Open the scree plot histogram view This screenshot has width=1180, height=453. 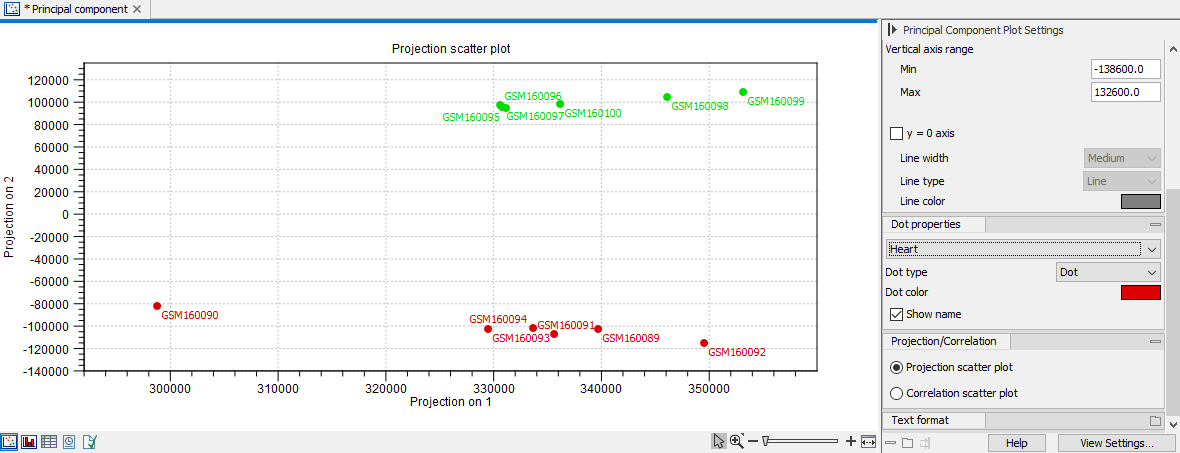click(29, 441)
